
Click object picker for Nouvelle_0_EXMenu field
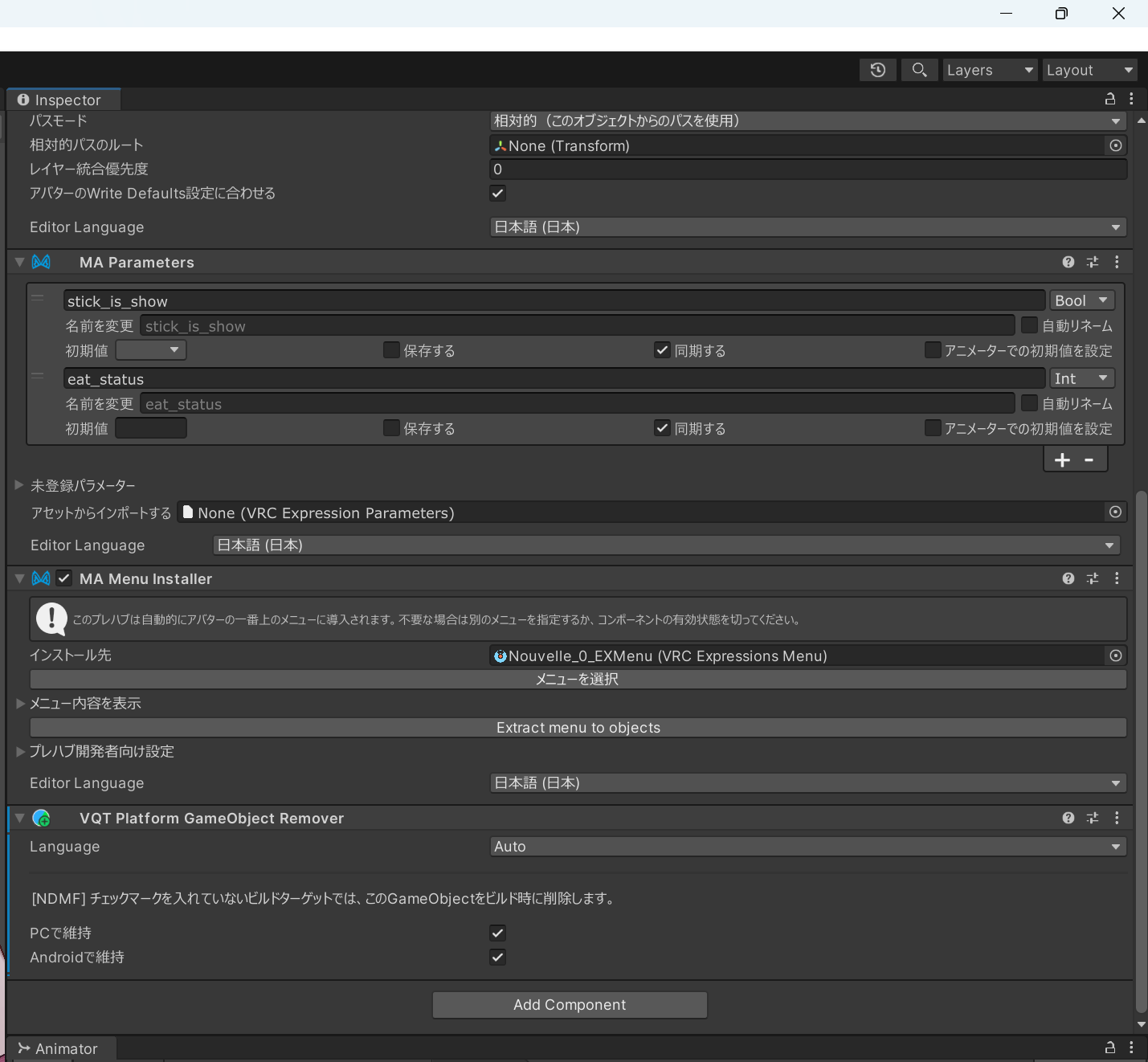pos(1115,656)
